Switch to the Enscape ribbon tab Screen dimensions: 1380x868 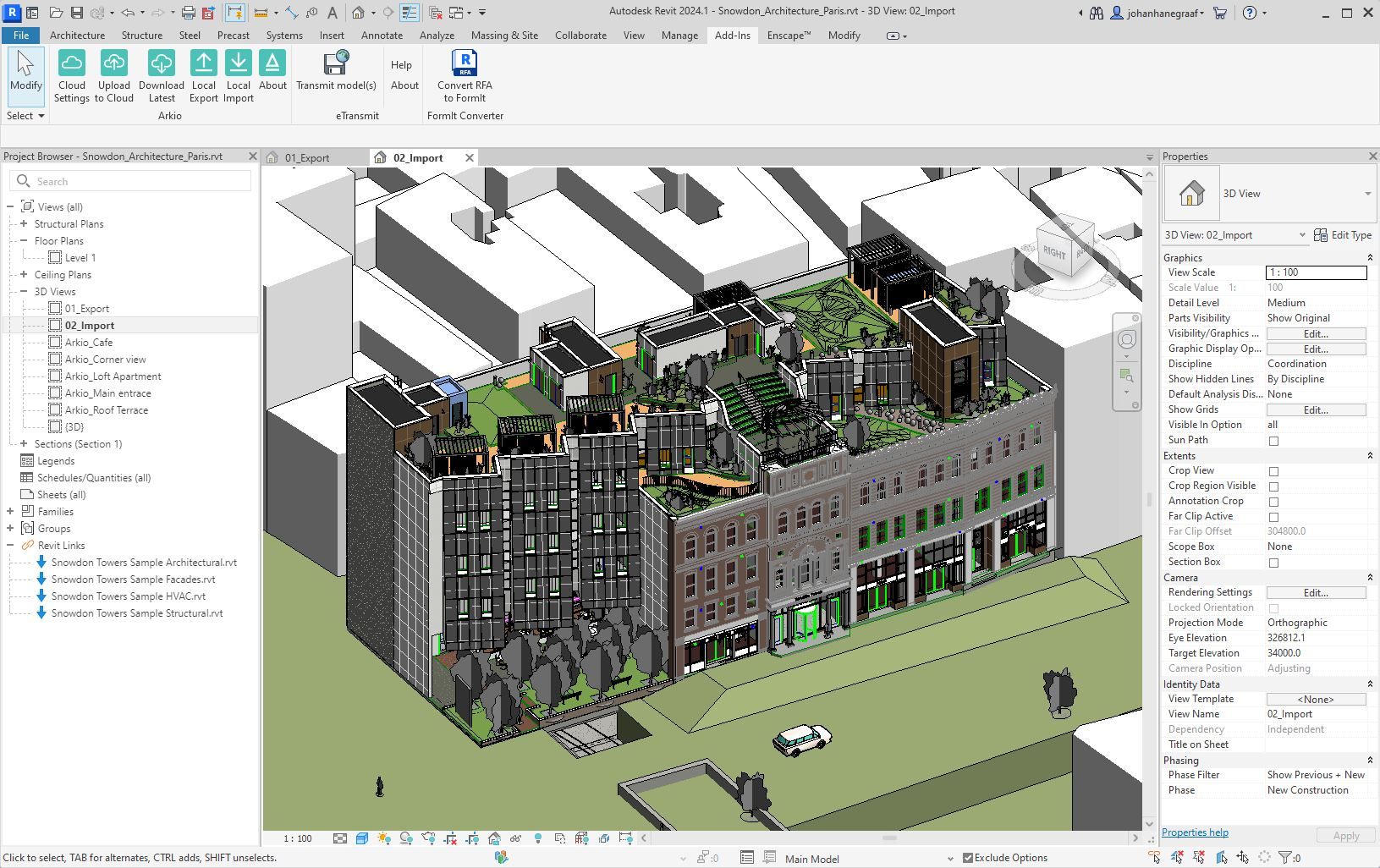coord(789,36)
